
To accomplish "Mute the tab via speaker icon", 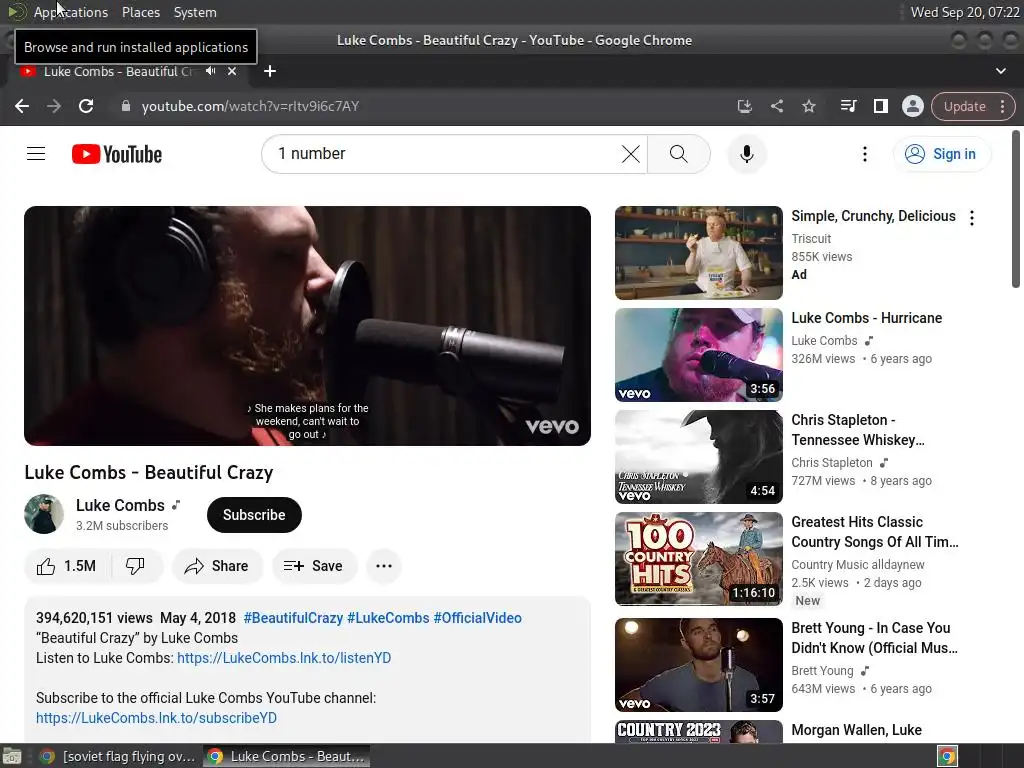I will coord(210,71).
